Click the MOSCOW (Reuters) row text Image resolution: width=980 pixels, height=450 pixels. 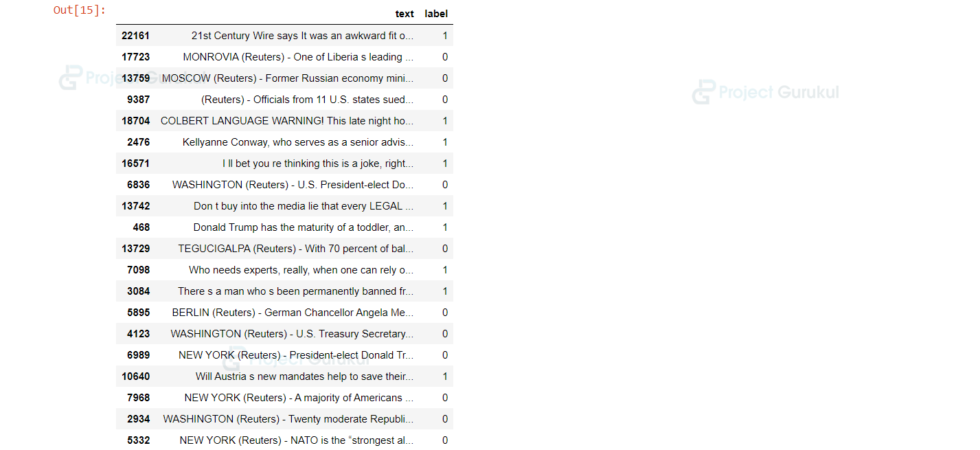tap(287, 78)
